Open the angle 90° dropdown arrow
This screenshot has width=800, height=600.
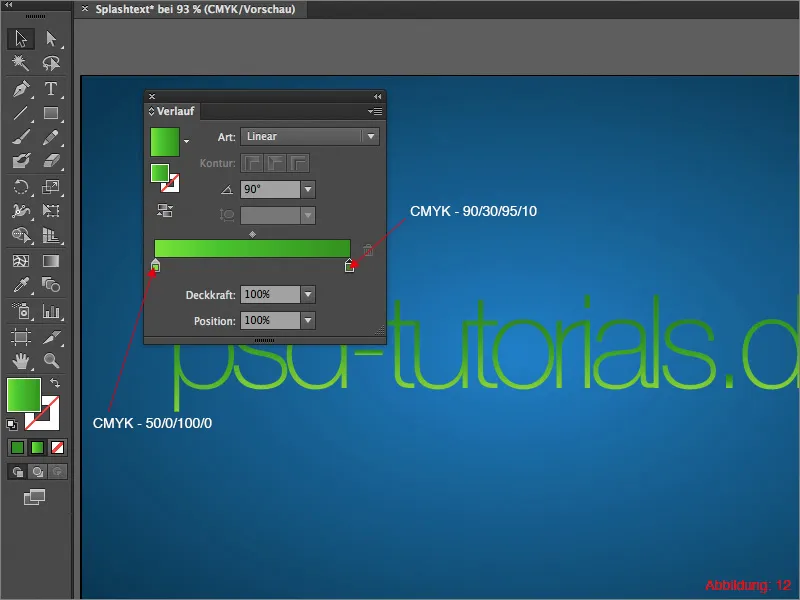[x=308, y=189]
